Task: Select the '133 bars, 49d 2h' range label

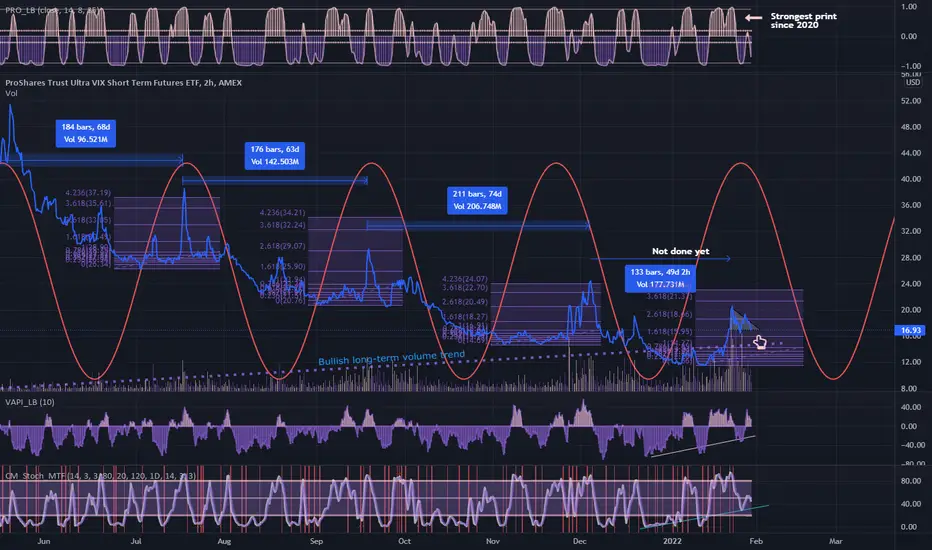Action: point(660,278)
